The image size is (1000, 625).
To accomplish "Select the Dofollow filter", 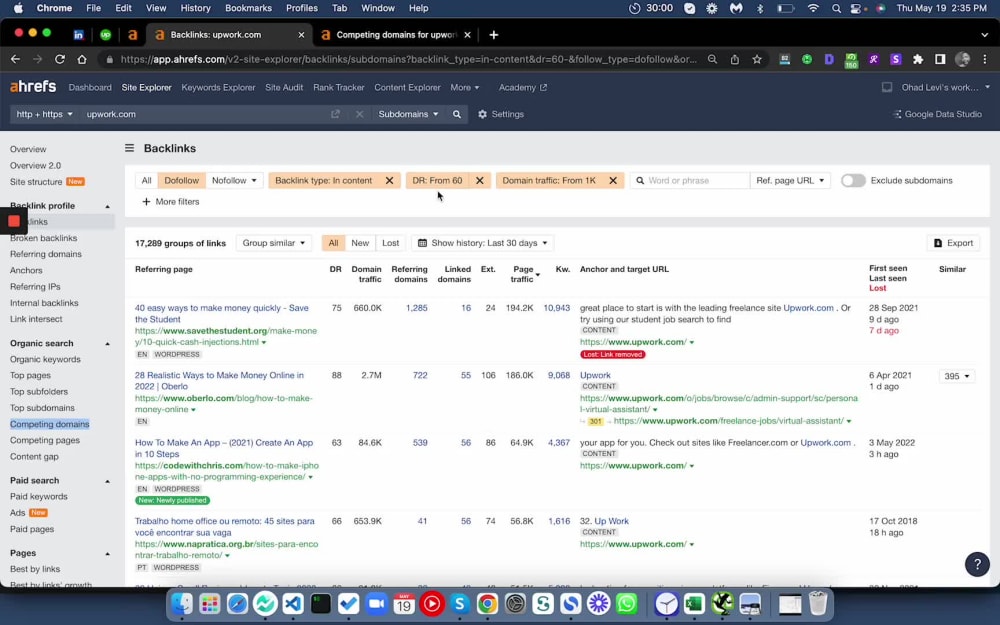I will (182, 180).
